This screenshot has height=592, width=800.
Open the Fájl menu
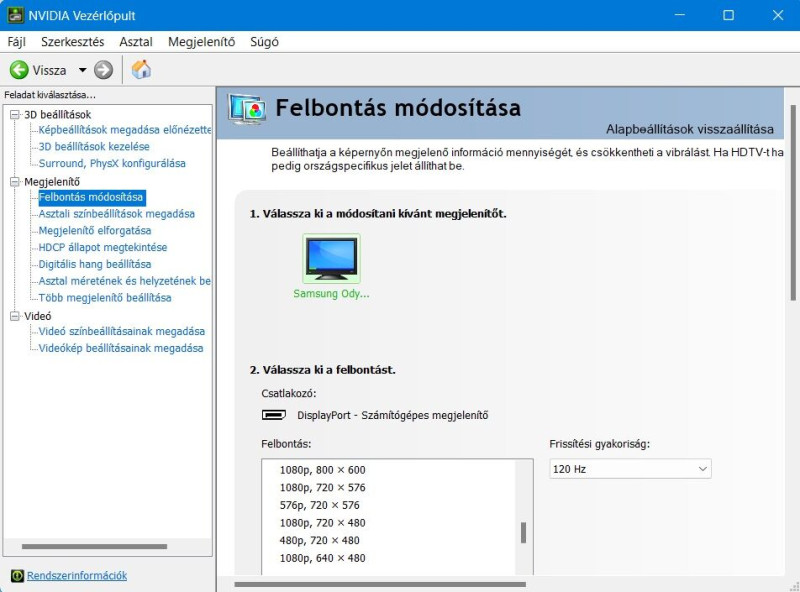[17, 42]
